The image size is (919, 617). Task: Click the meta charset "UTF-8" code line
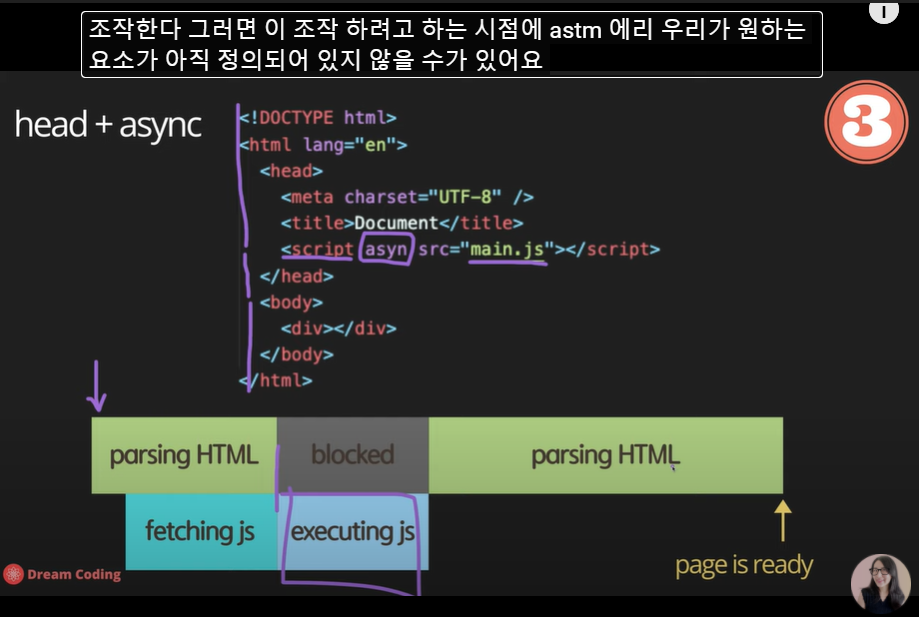tap(407, 197)
